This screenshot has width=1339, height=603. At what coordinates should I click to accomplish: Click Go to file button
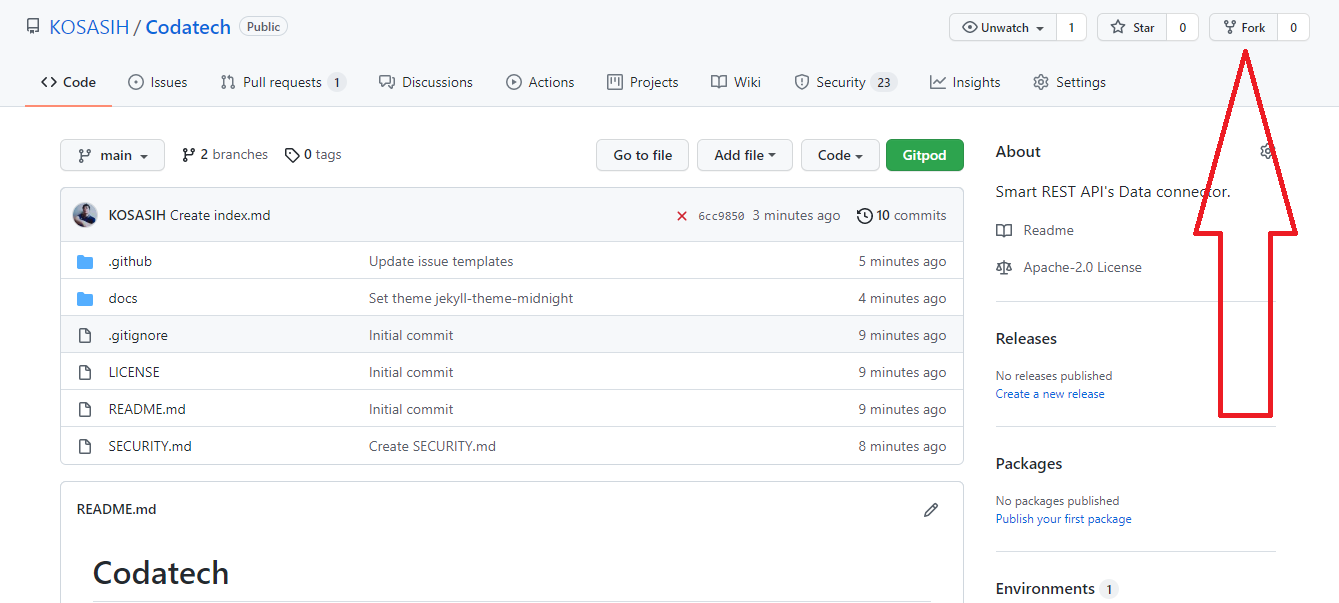tap(643, 155)
